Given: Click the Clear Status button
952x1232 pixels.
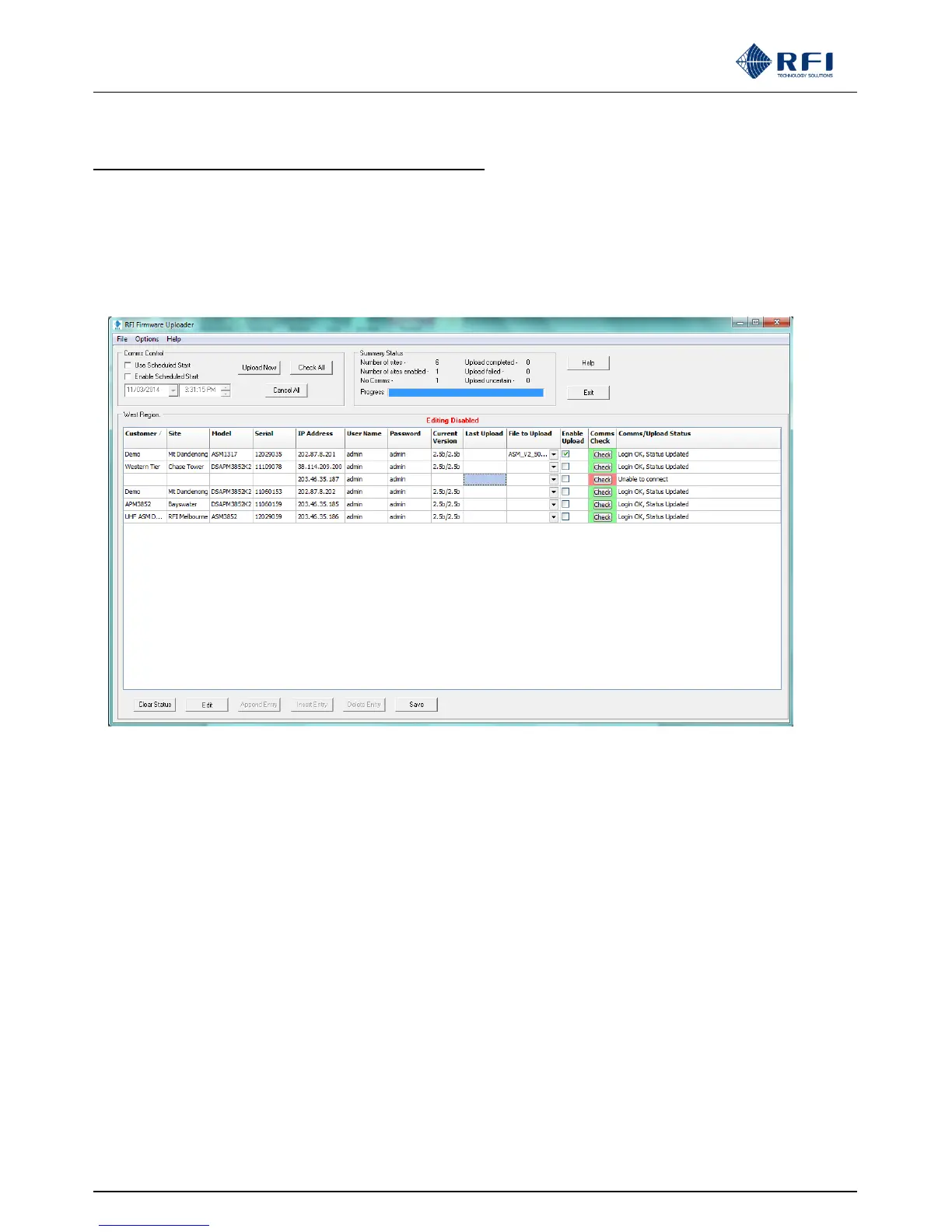Looking at the screenshot, I should coord(155,705).
